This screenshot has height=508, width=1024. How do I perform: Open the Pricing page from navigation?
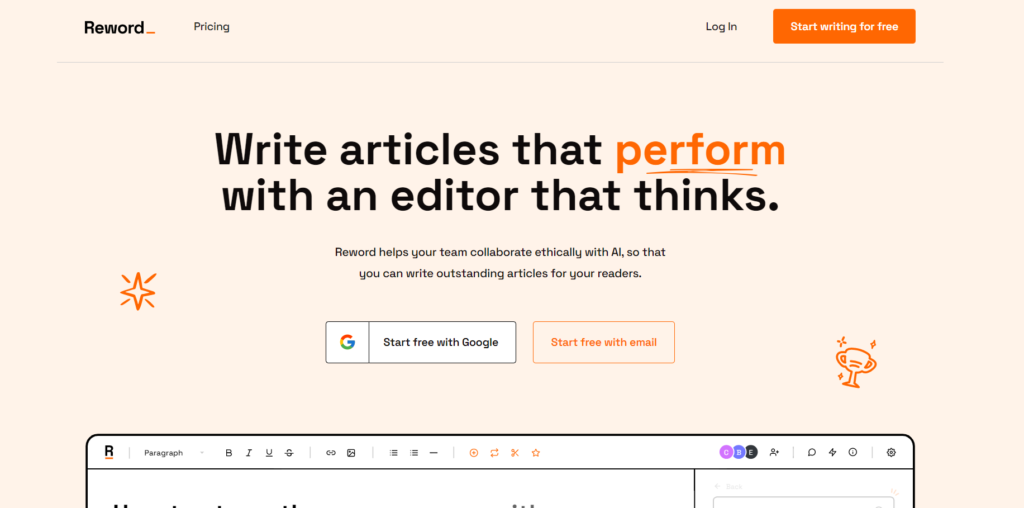click(x=211, y=27)
